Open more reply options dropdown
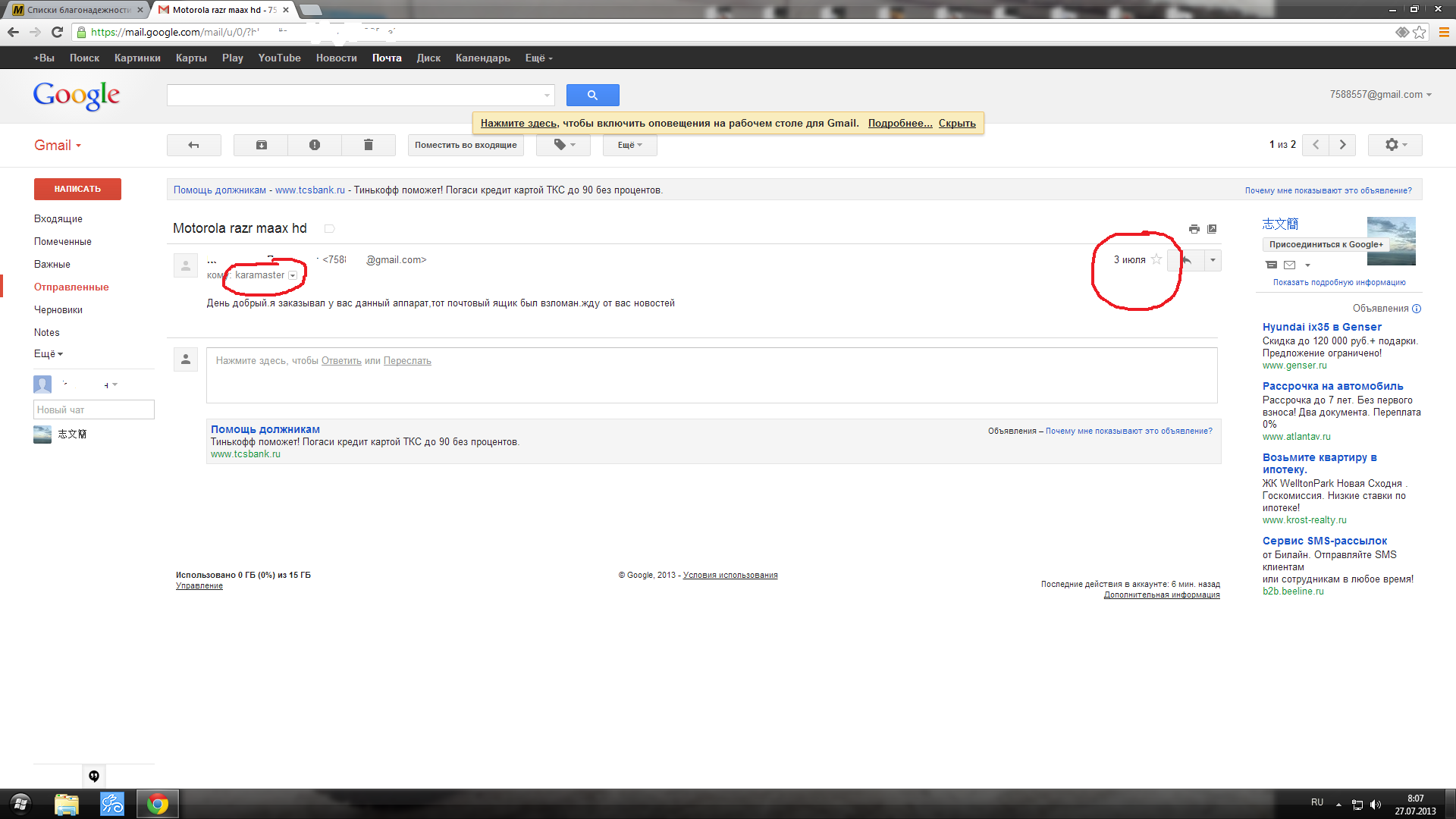Viewport: 1456px width, 819px height. [x=1213, y=260]
